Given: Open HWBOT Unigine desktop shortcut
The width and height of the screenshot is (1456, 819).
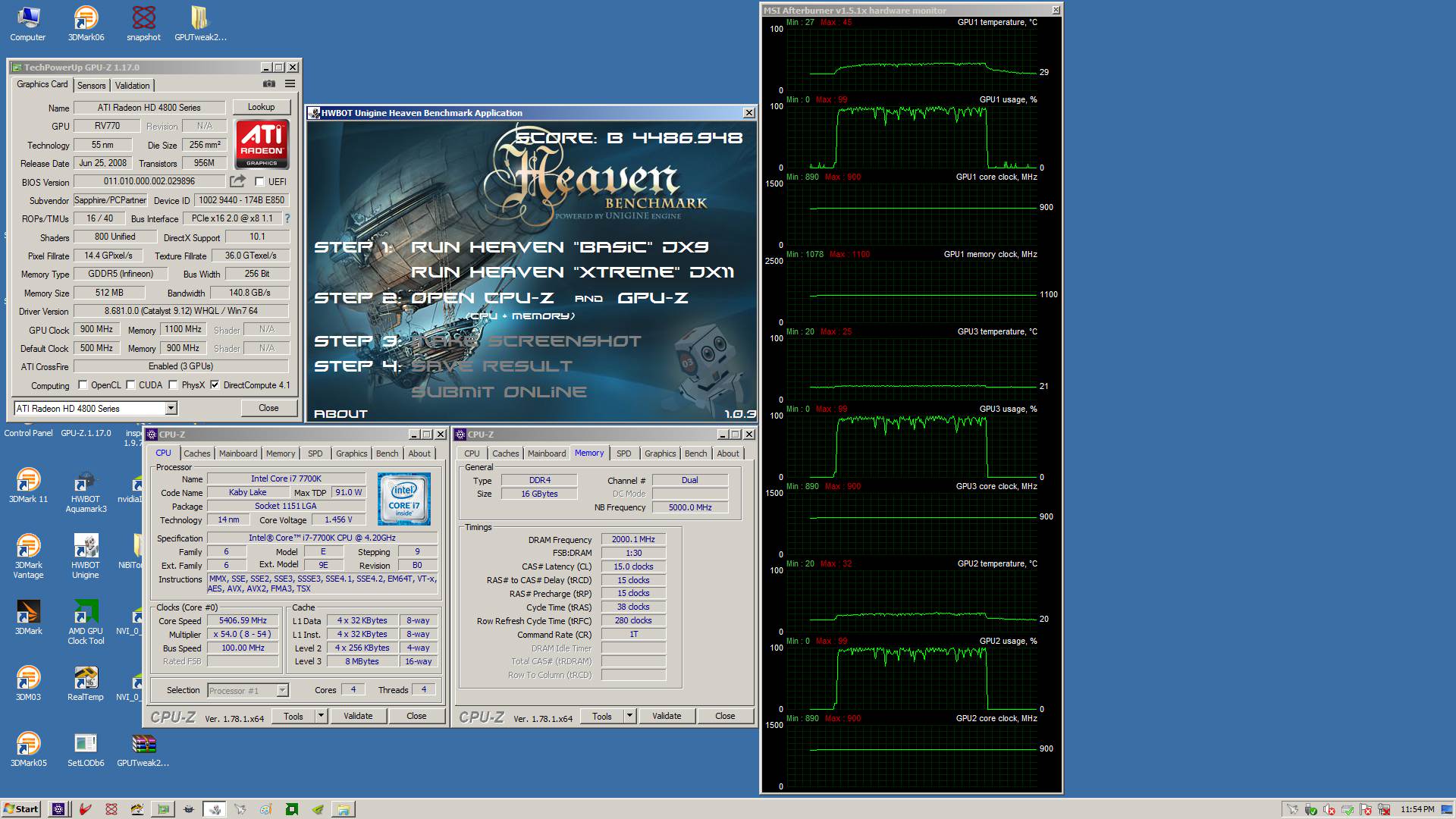Looking at the screenshot, I should (86, 557).
